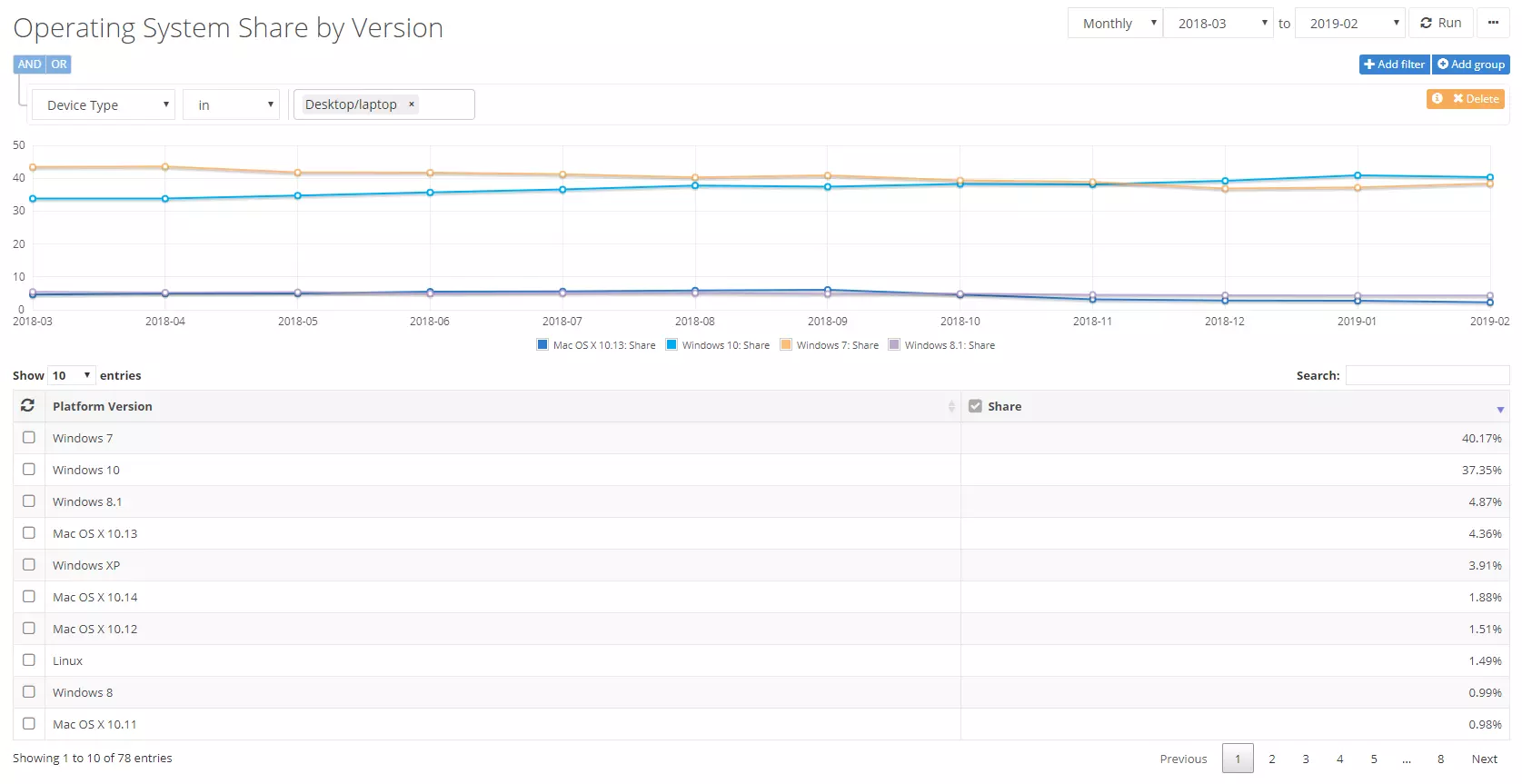The width and height of the screenshot is (1522, 784).
Task: Click into the Search input field
Action: coord(1427,375)
